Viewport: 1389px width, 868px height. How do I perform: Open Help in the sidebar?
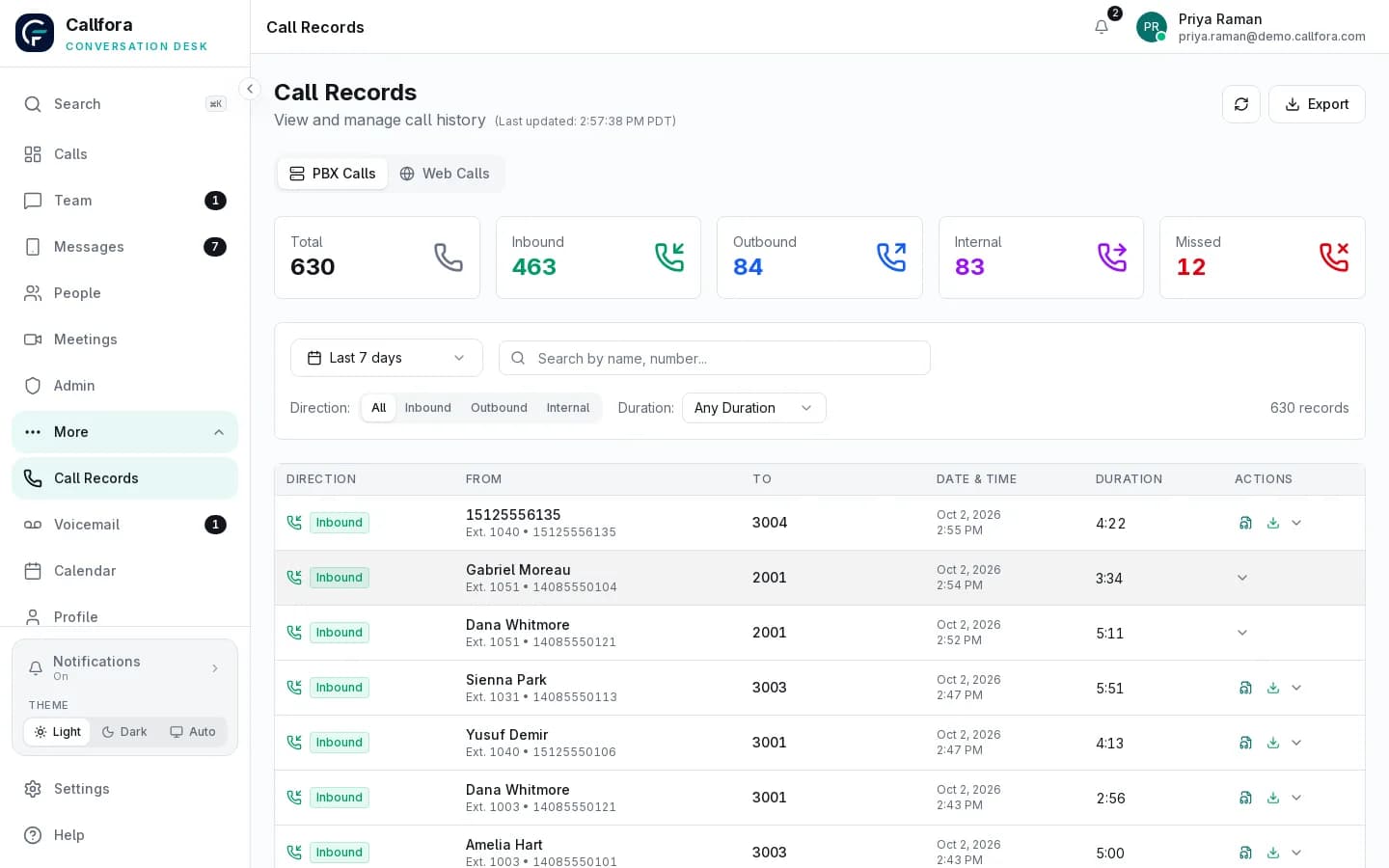[x=125, y=835]
